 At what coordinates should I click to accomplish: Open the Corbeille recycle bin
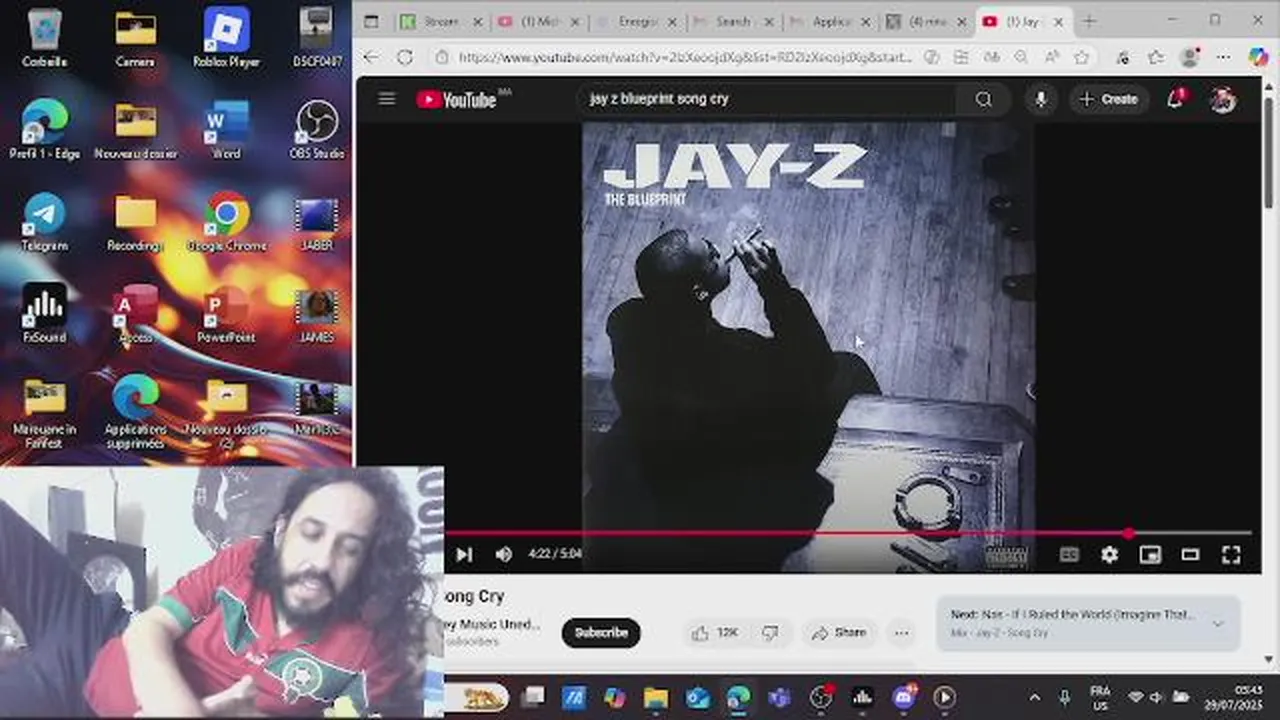[x=45, y=37]
